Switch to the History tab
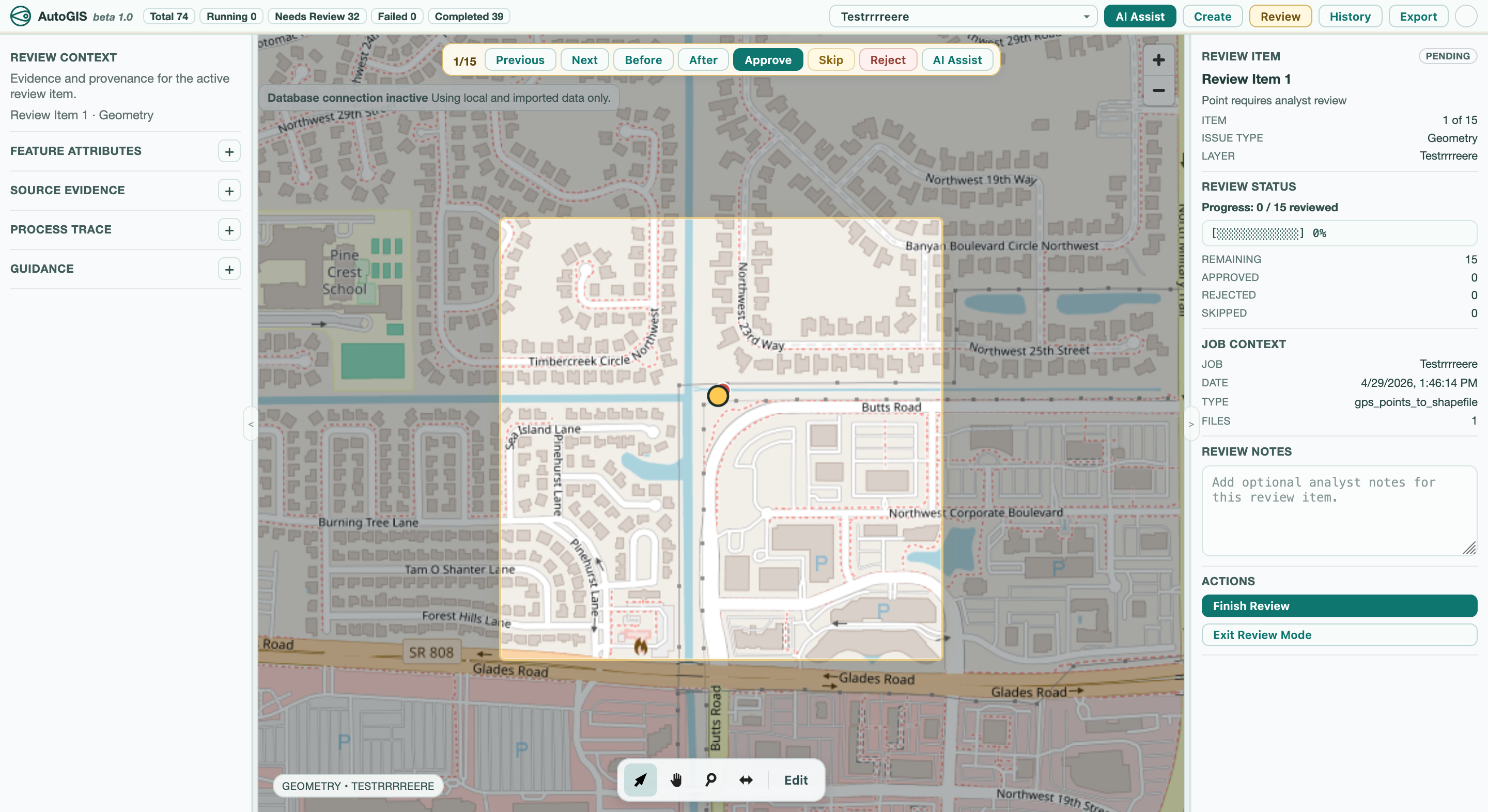Viewport: 1488px width, 812px height. pos(1350,16)
